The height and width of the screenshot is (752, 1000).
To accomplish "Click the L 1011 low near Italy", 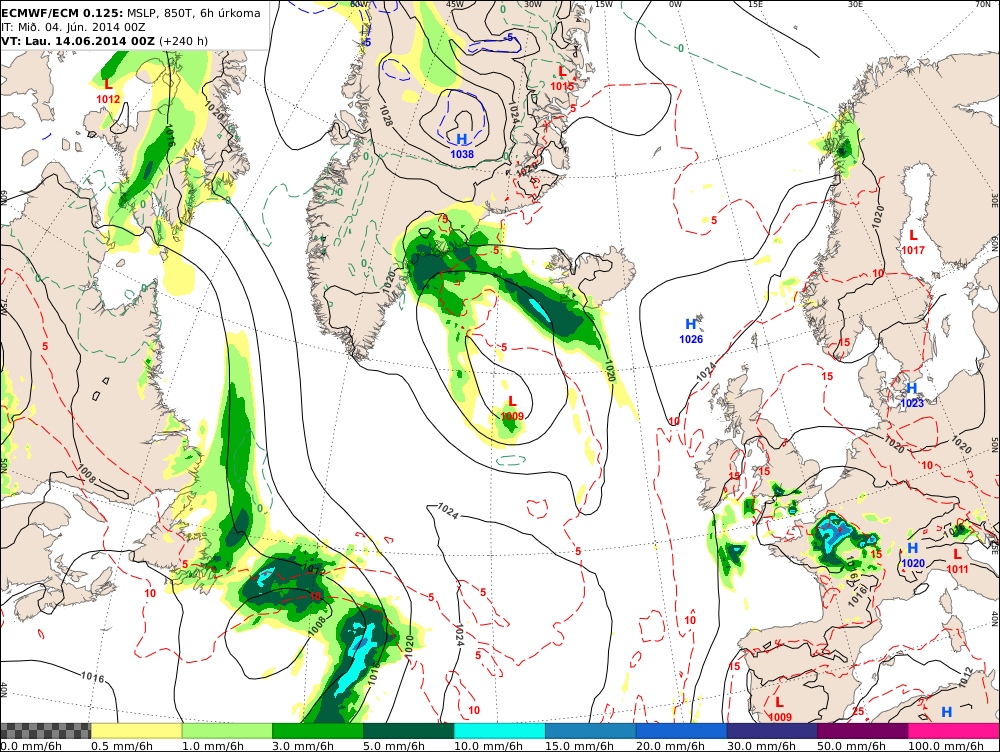I will click(x=957, y=561).
